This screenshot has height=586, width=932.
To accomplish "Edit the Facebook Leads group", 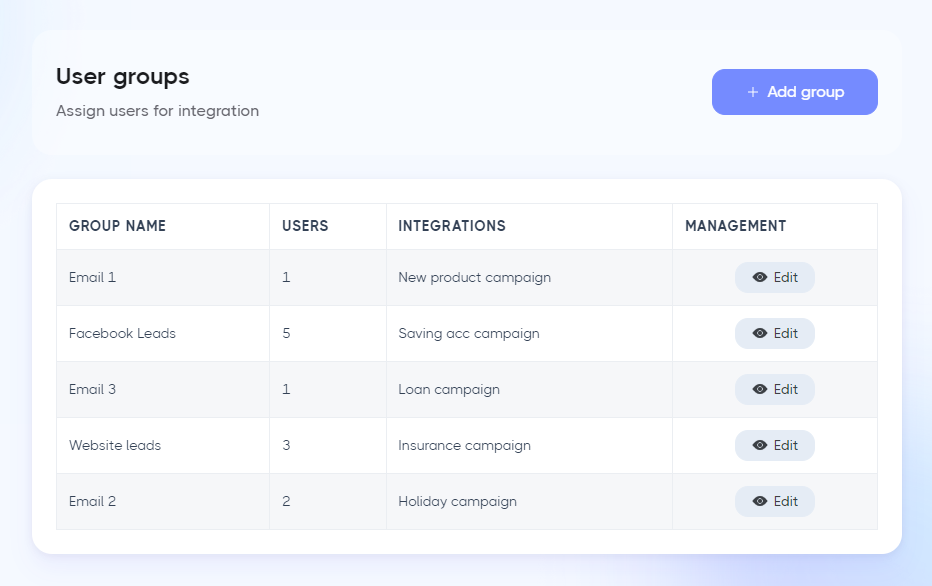I will tap(774, 333).
